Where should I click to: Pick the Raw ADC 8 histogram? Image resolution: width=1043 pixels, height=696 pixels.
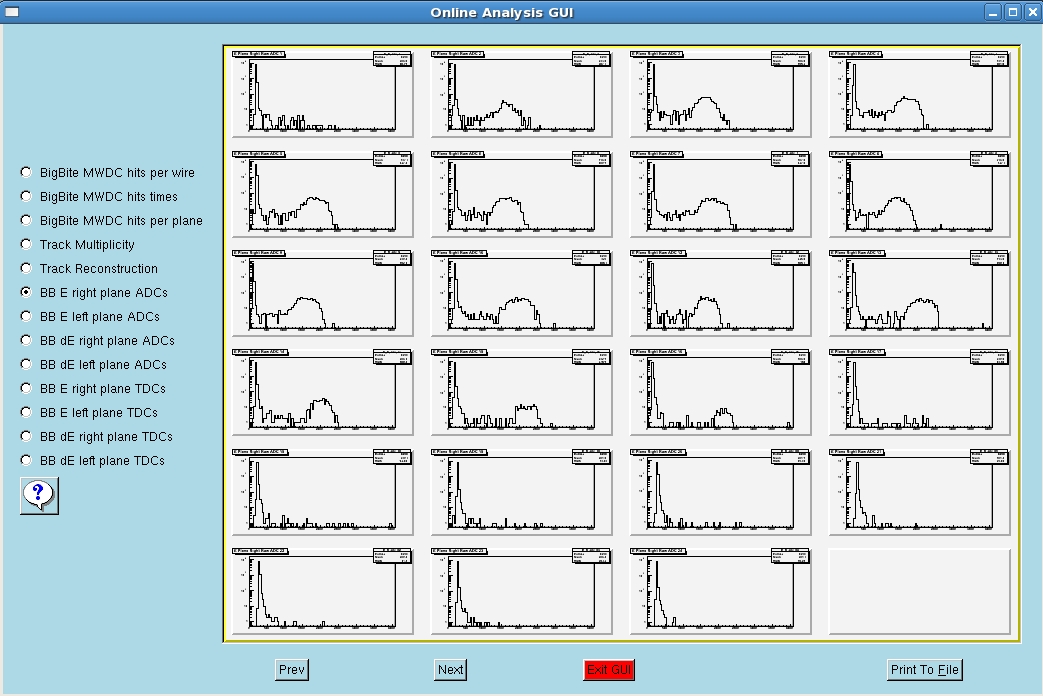coord(919,194)
